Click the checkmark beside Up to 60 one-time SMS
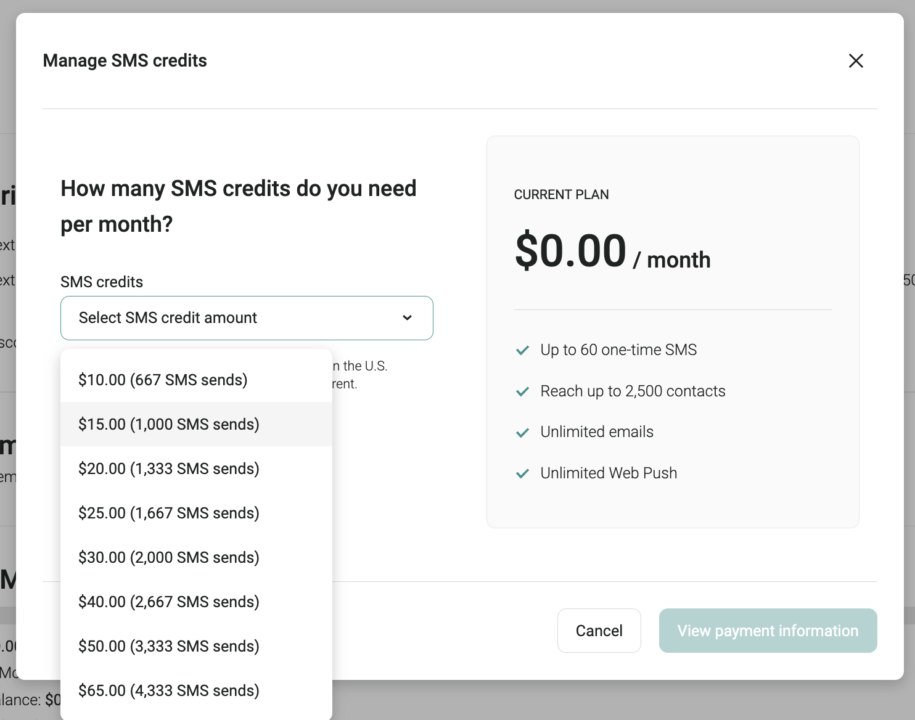Viewport: 915px width, 720px height. (522, 350)
